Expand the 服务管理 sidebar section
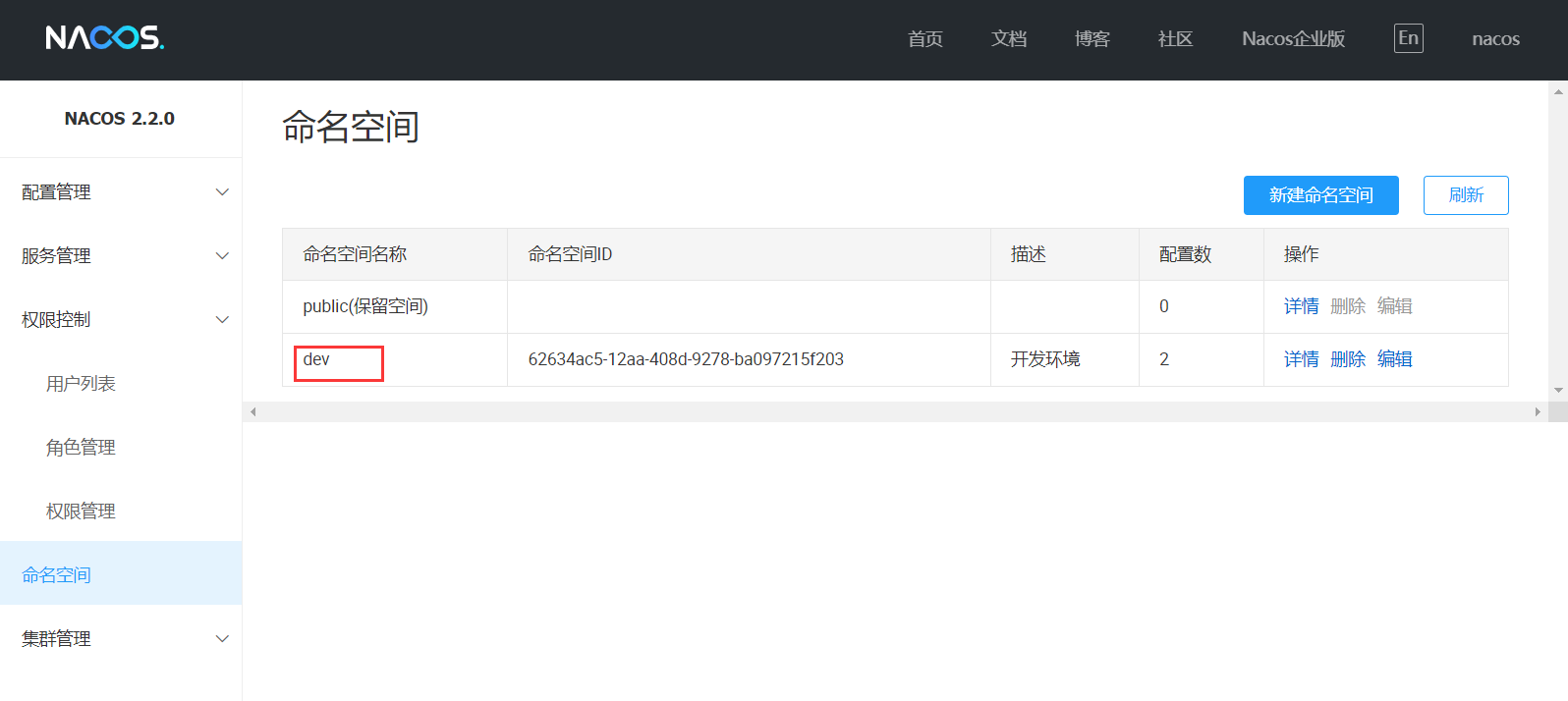Viewport: 1568px width, 701px height. (120, 256)
